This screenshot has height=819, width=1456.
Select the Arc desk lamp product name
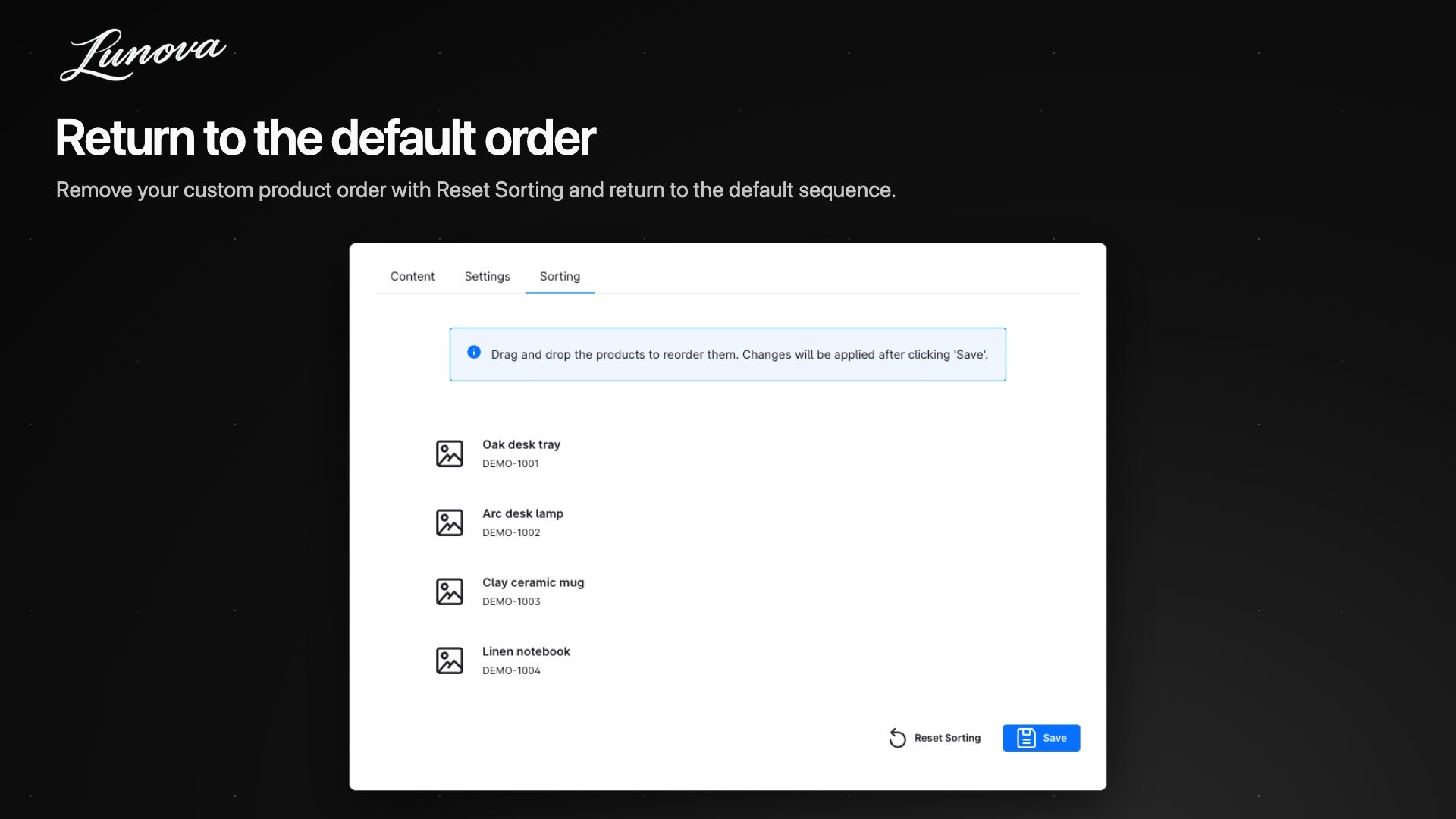522,513
